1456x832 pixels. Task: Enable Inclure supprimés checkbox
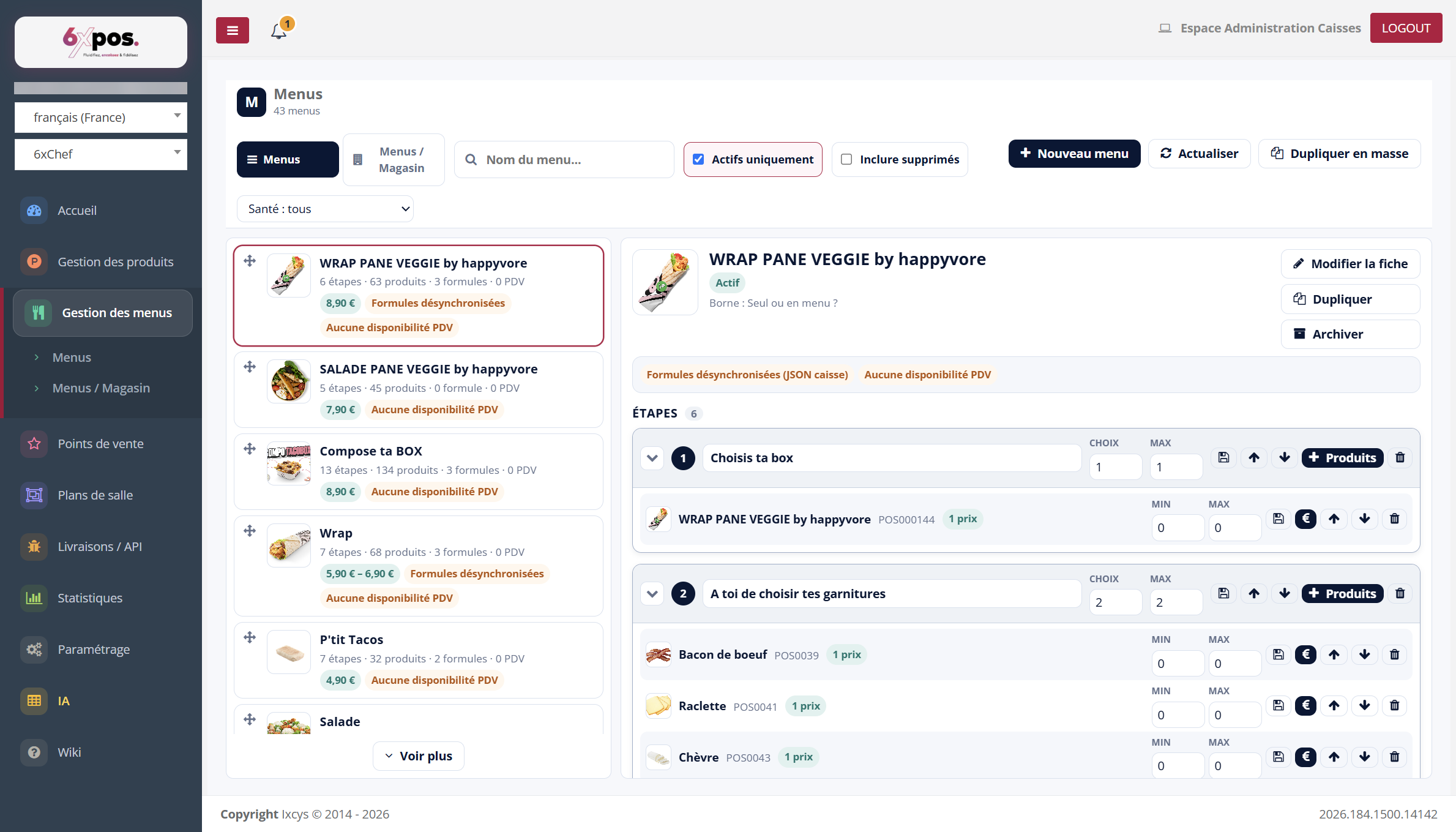click(x=846, y=159)
